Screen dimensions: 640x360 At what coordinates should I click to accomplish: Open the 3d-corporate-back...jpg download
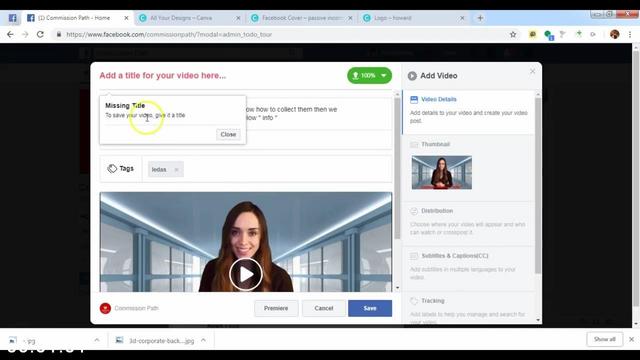click(x=155, y=340)
